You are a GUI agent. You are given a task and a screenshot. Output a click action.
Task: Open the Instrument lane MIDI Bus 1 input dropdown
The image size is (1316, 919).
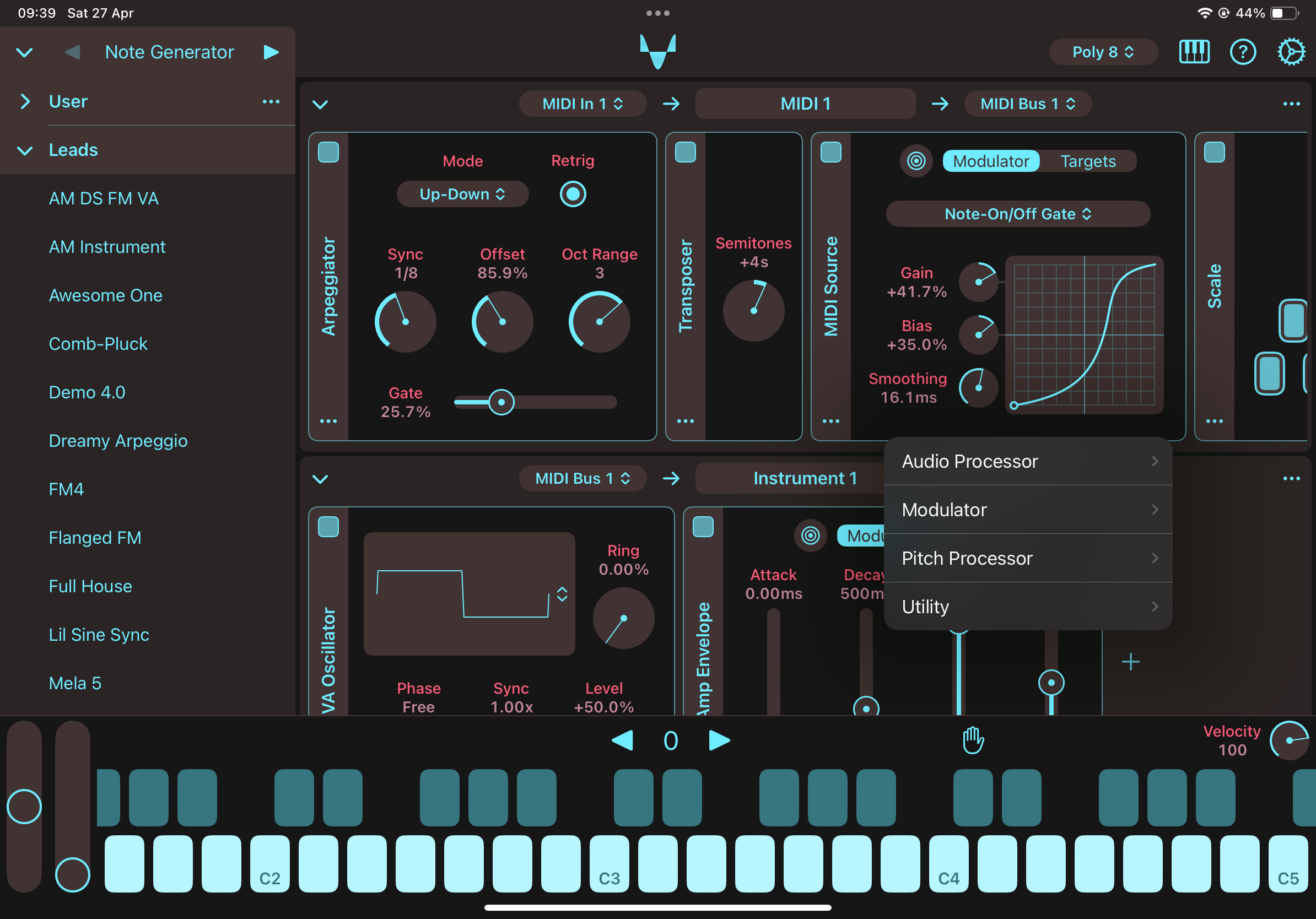pos(583,478)
